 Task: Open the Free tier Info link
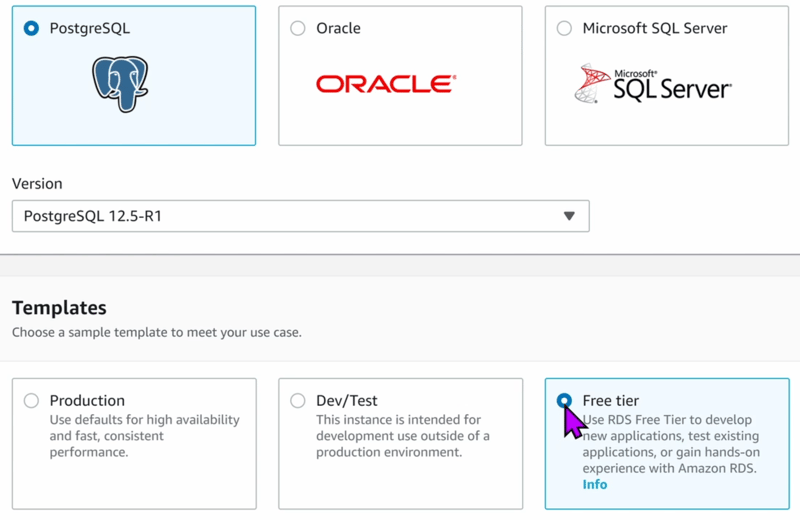595,484
